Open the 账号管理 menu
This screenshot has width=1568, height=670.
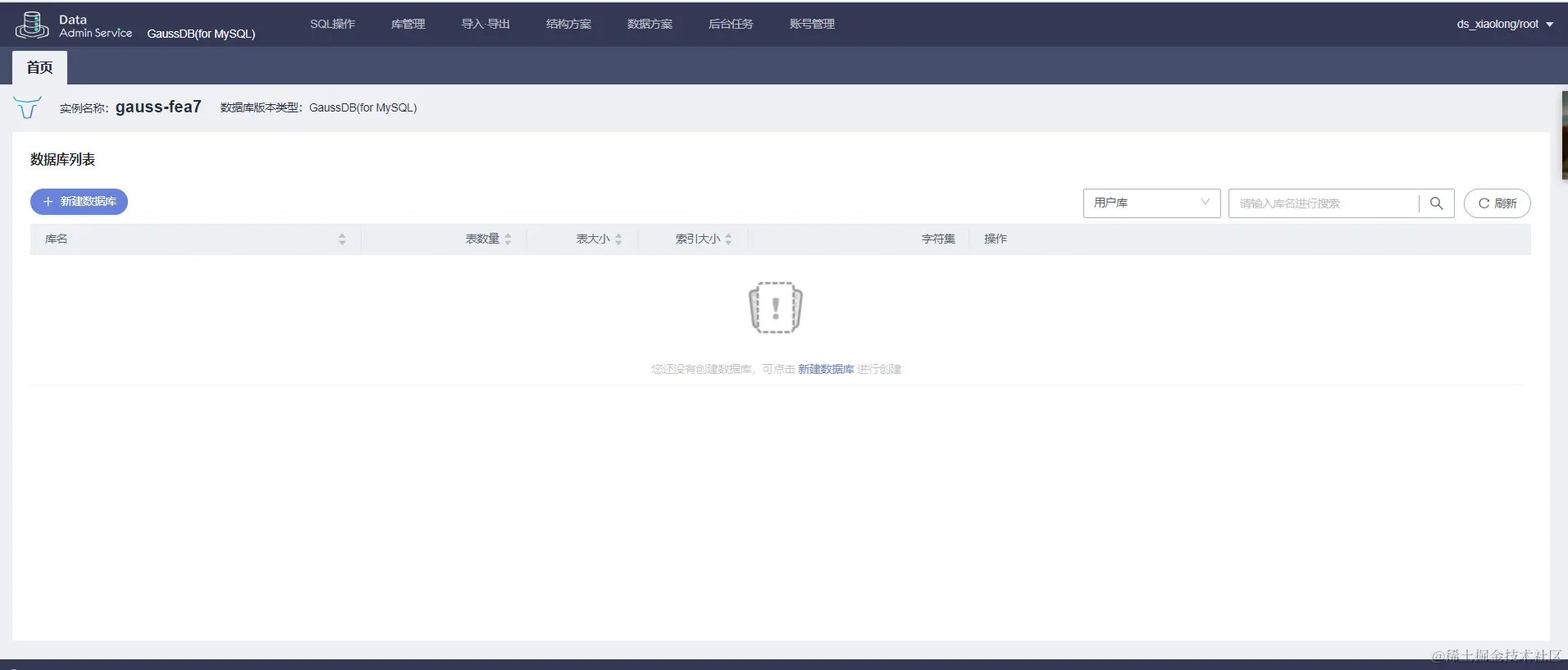[812, 25]
